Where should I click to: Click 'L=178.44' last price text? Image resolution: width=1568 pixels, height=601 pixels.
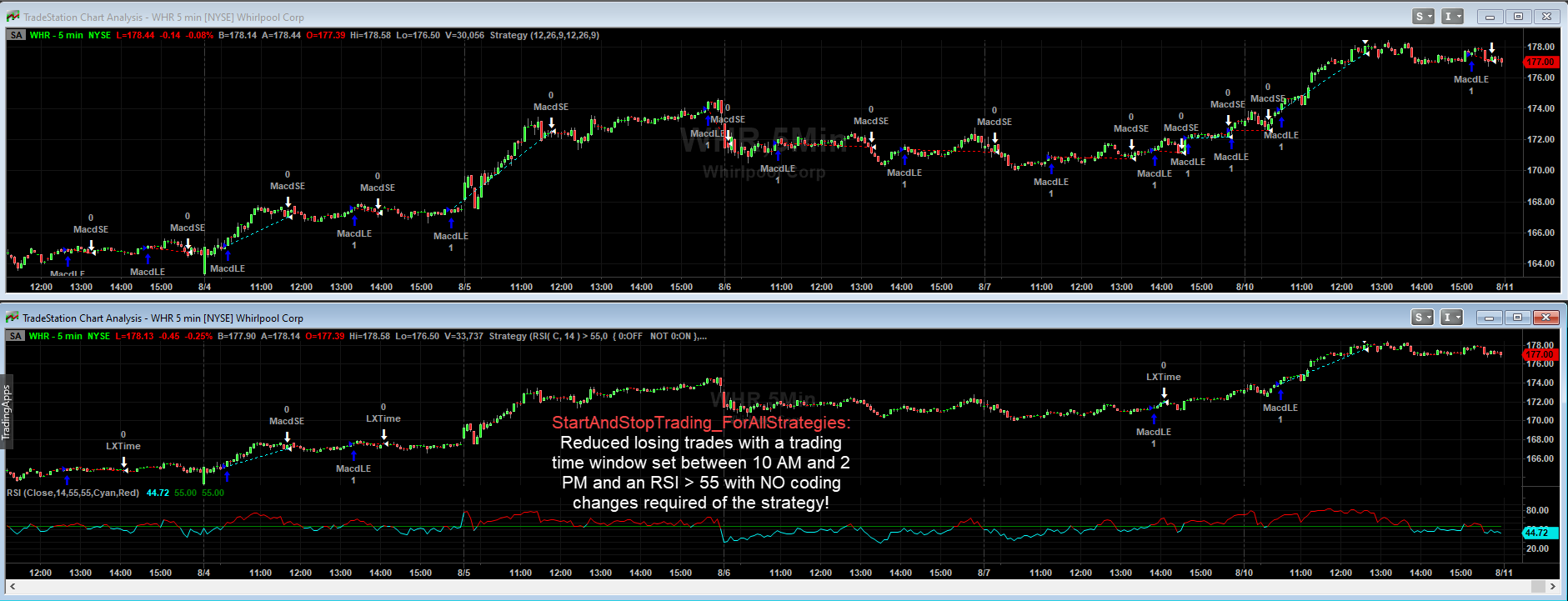coord(135,35)
